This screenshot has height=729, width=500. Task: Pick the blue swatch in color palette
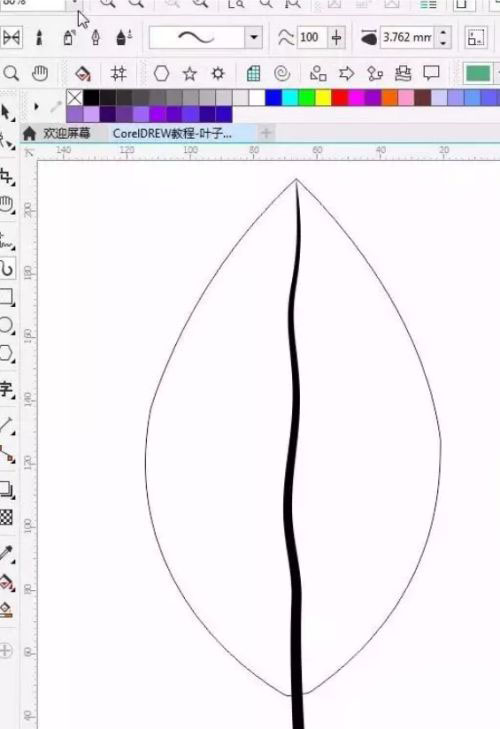click(x=273, y=98)
